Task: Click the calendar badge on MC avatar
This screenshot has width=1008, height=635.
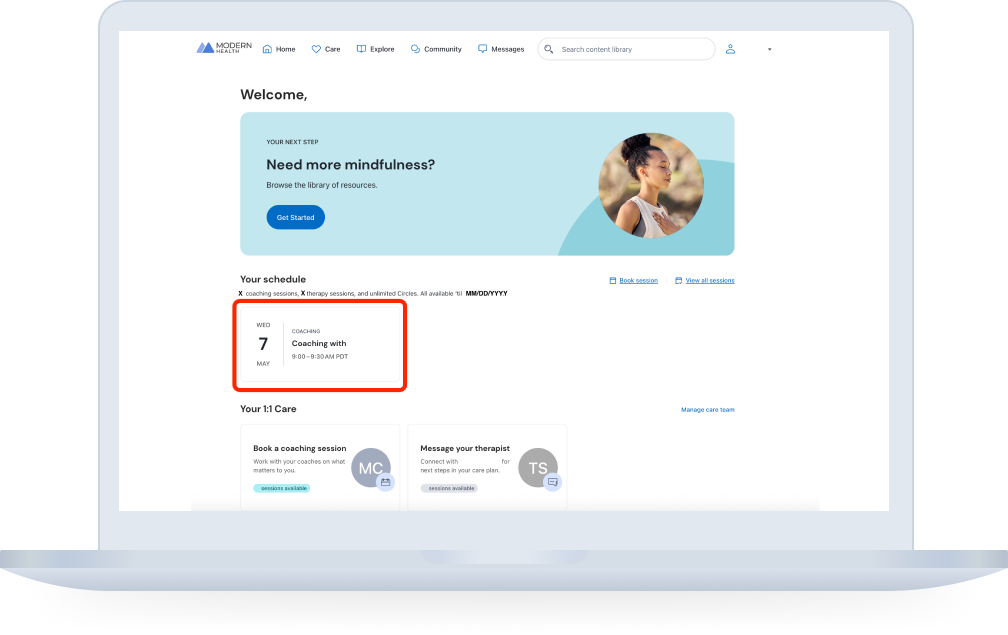Action: [x=385, y=482]
